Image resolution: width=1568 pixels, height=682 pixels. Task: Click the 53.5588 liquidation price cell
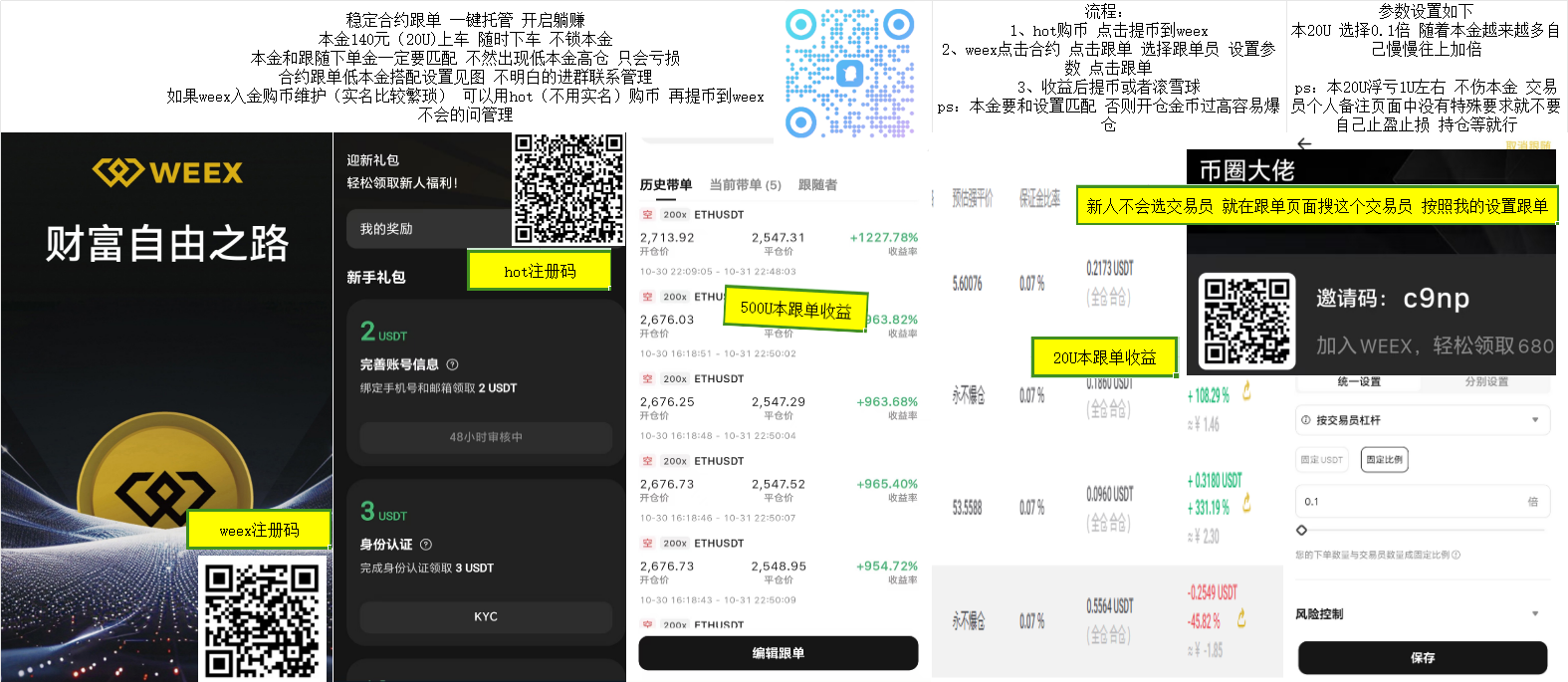click(967, 508)
